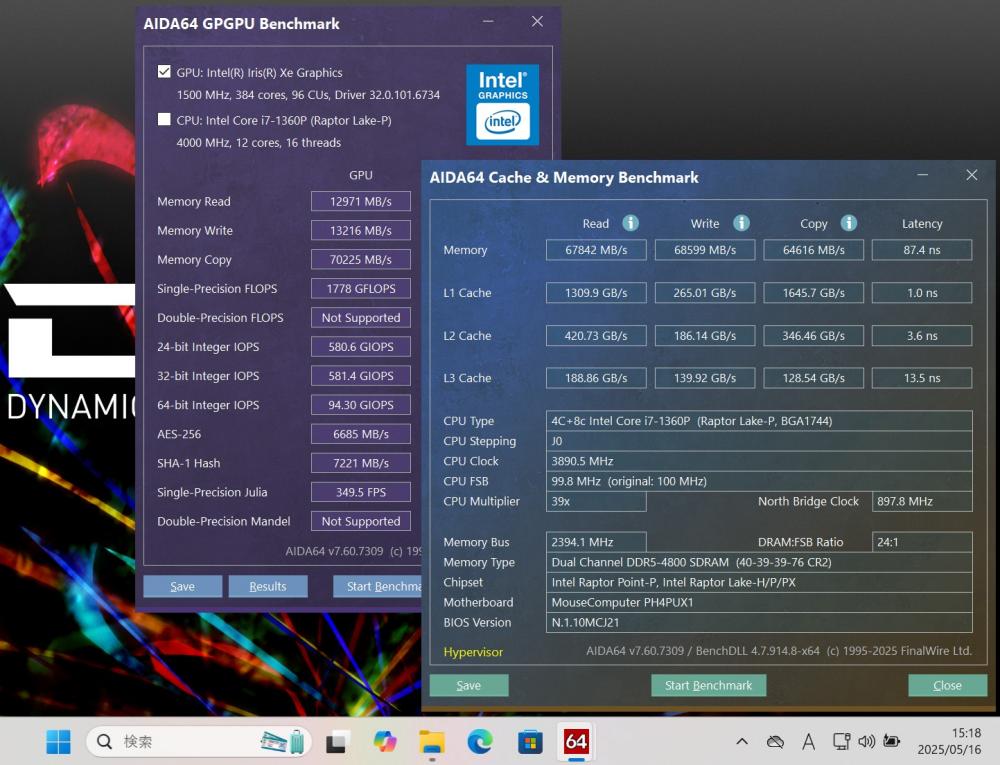Image resolution: width=1000 pixels, height=765 pixels.
Task: Select AES-256 value 6685 MB/s
Action: click(x=361, y=434)
